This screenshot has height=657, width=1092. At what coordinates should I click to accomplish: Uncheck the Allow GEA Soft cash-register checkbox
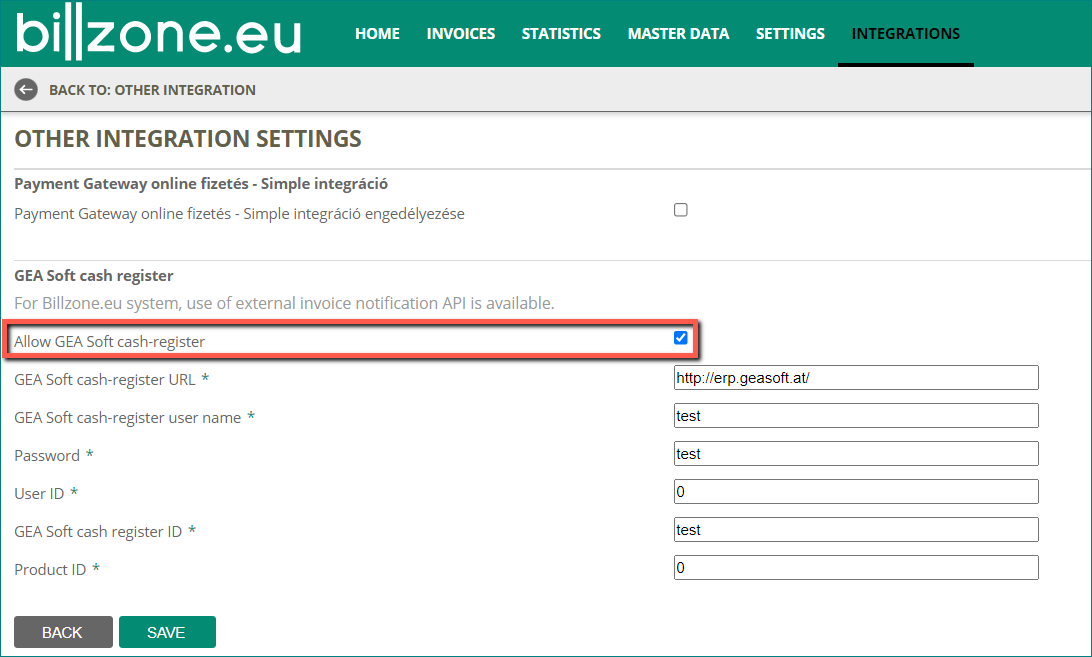tap(680, 338)
